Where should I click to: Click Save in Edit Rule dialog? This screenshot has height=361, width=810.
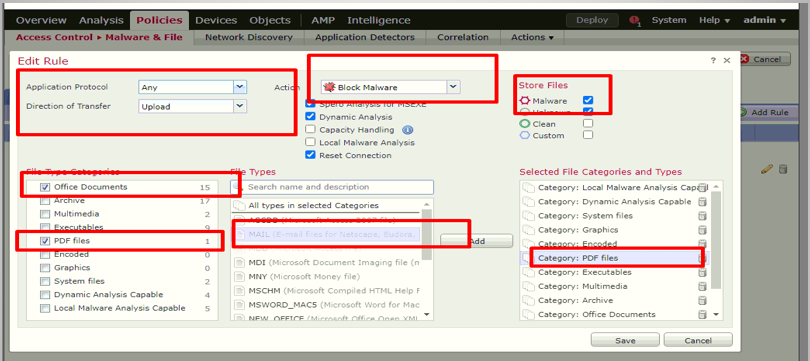click(625, 340)
